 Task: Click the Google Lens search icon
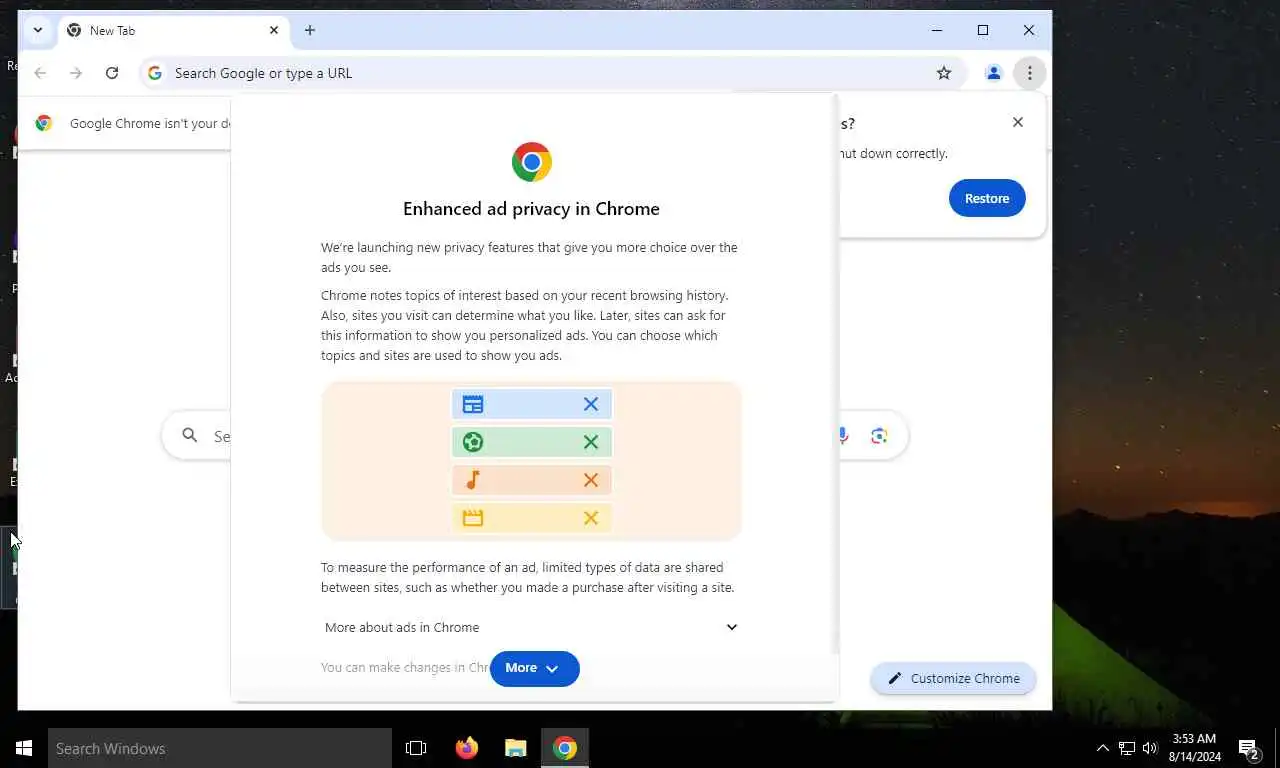coord(879,436)
